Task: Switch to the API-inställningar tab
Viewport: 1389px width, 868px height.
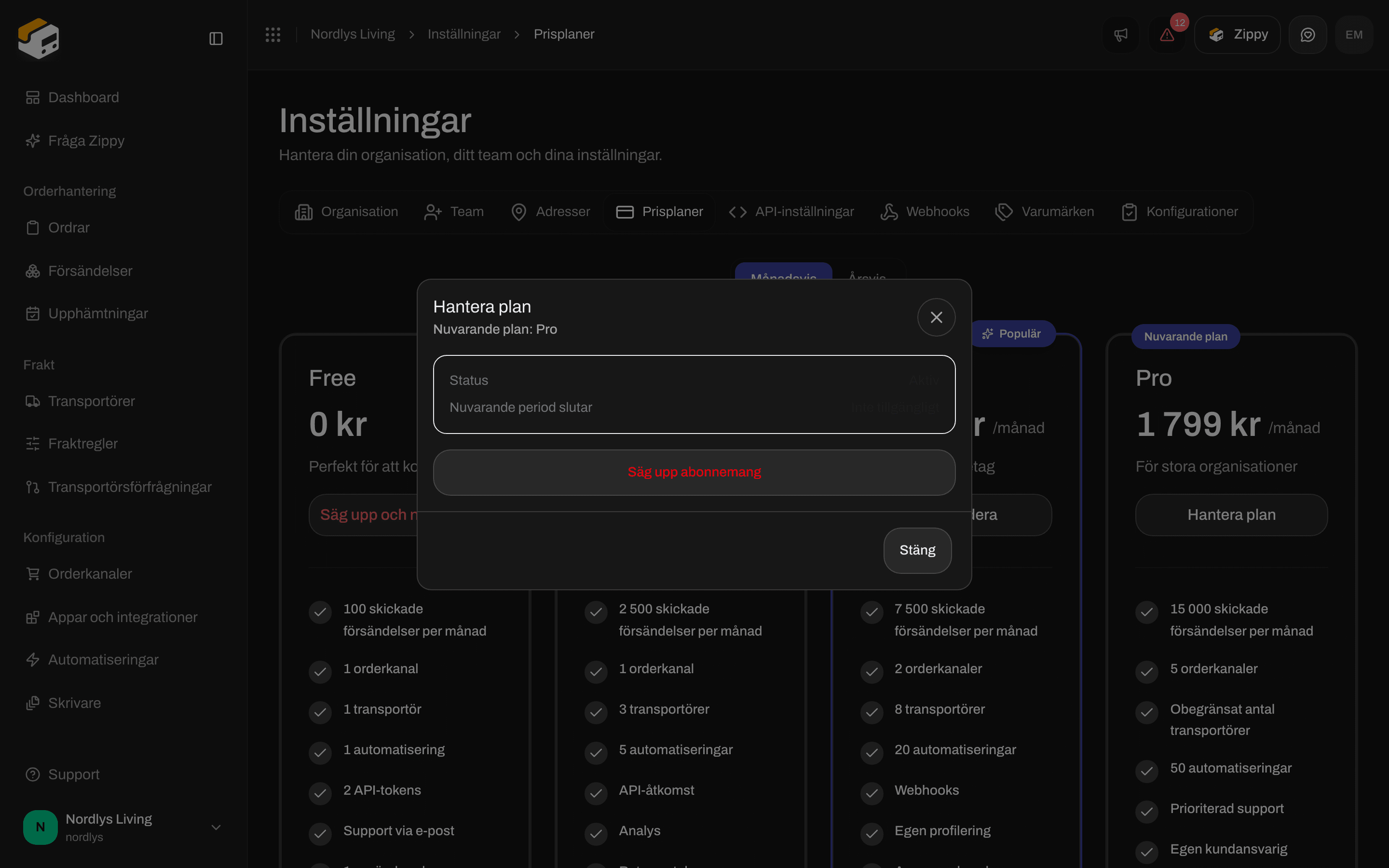Action: pos(791,212)
